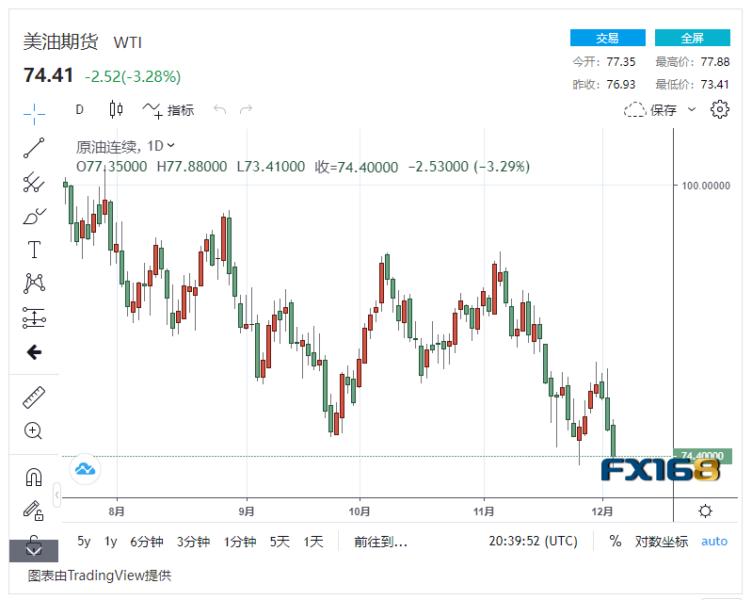This screenshot has height=600, width=752.
Task: Click the 20:39:52 (UTC) timezone selector
Action: point(533,541)
